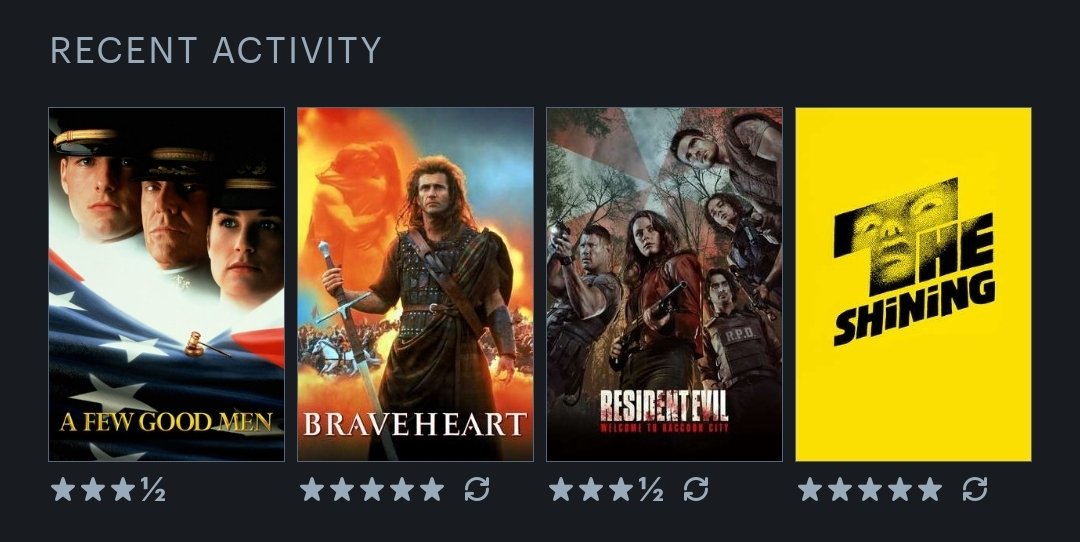Open the Resident Evil Raccoon City poster
This screenshot has height=542, width=1080.
click(665, 284)
